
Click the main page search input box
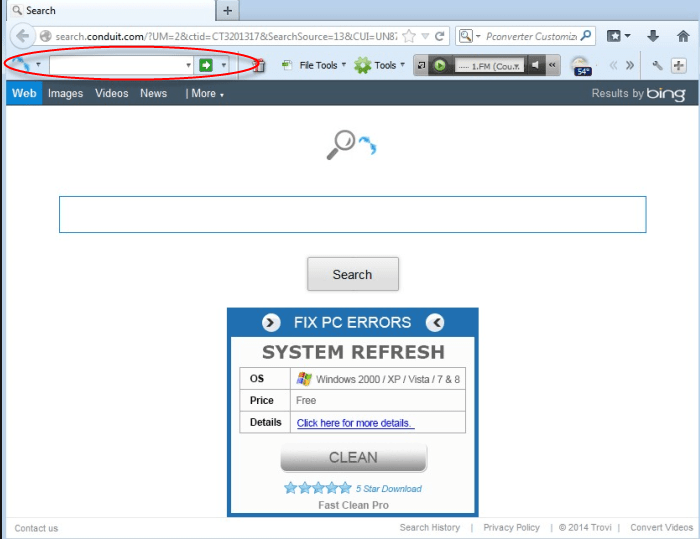(353, 214)
